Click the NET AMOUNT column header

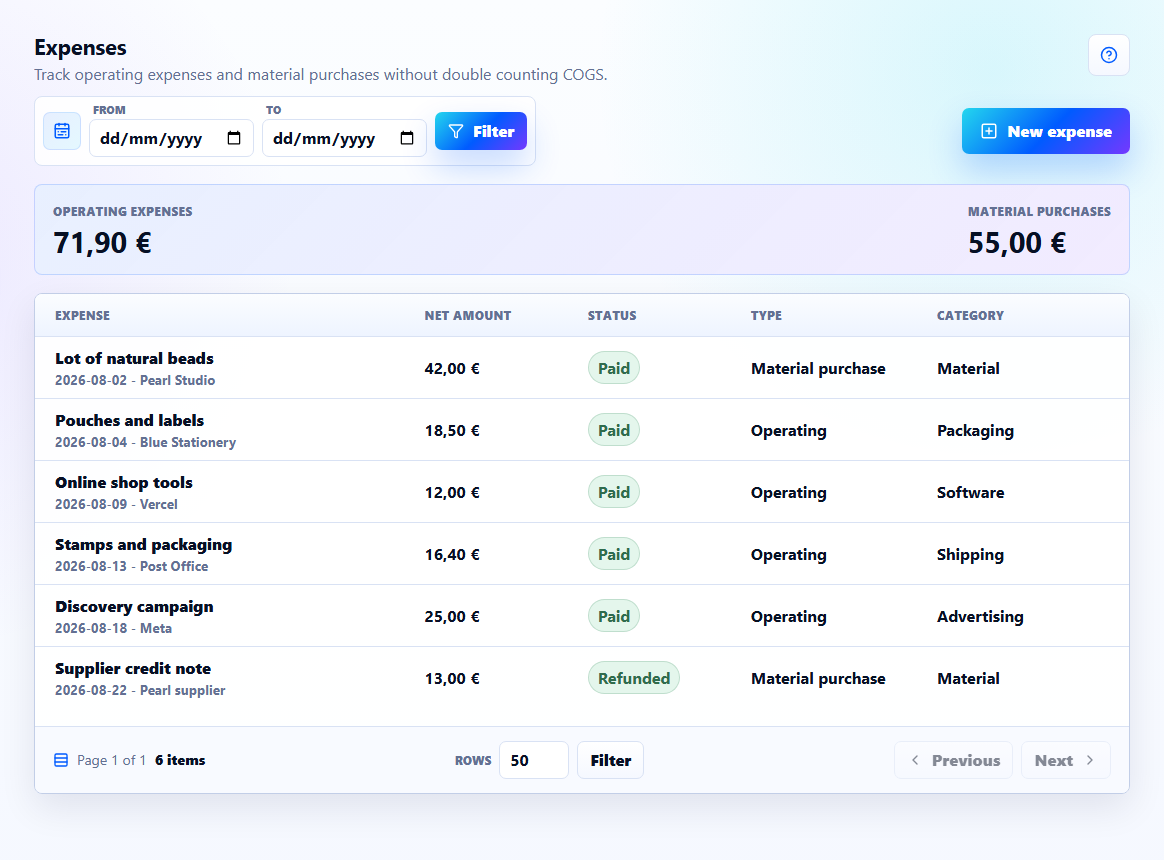468,316
